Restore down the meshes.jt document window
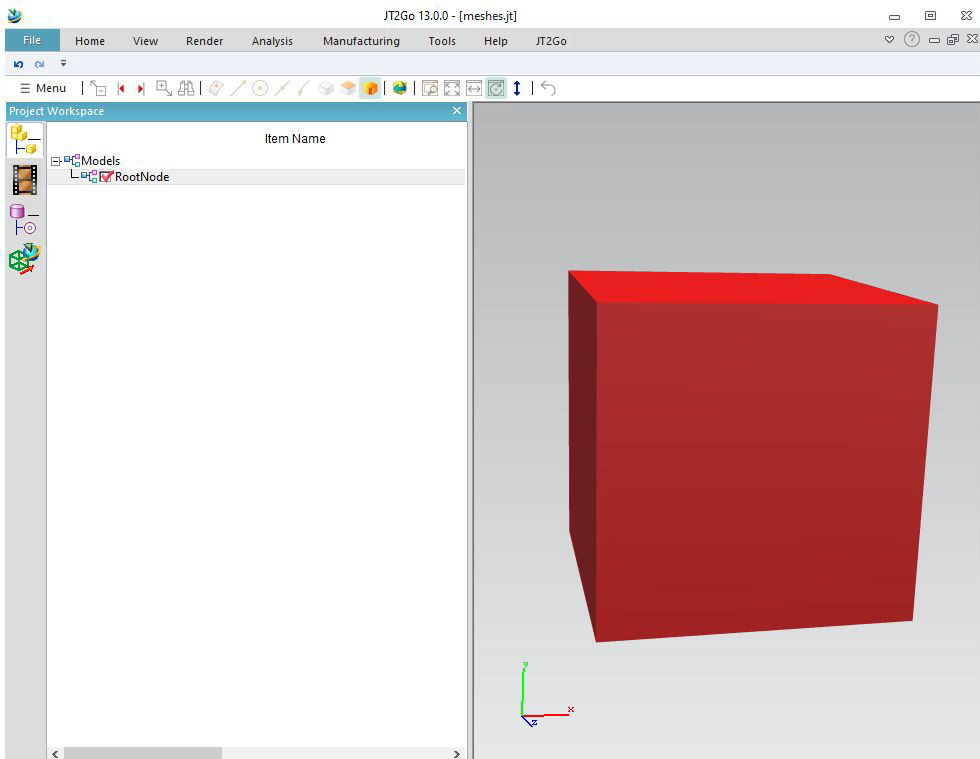Viewport: 980px width, 759px height. click(x=953, y=39)
